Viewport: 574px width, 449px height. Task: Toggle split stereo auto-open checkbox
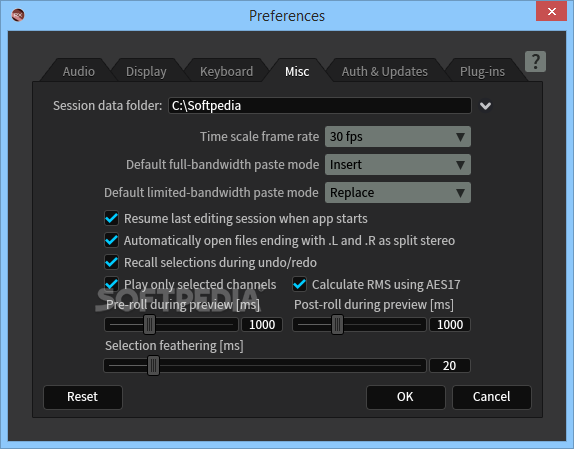[111, 240]
